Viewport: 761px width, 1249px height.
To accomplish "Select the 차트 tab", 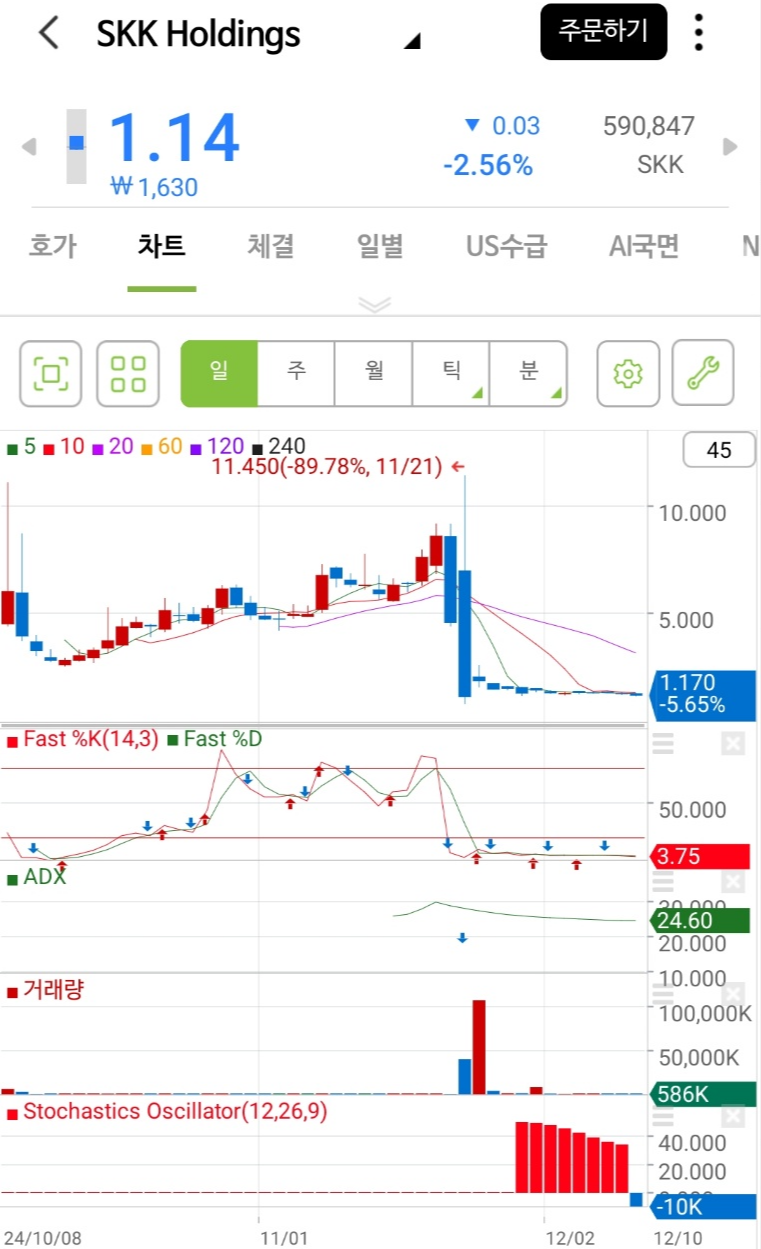I will [x=161, y=246].
